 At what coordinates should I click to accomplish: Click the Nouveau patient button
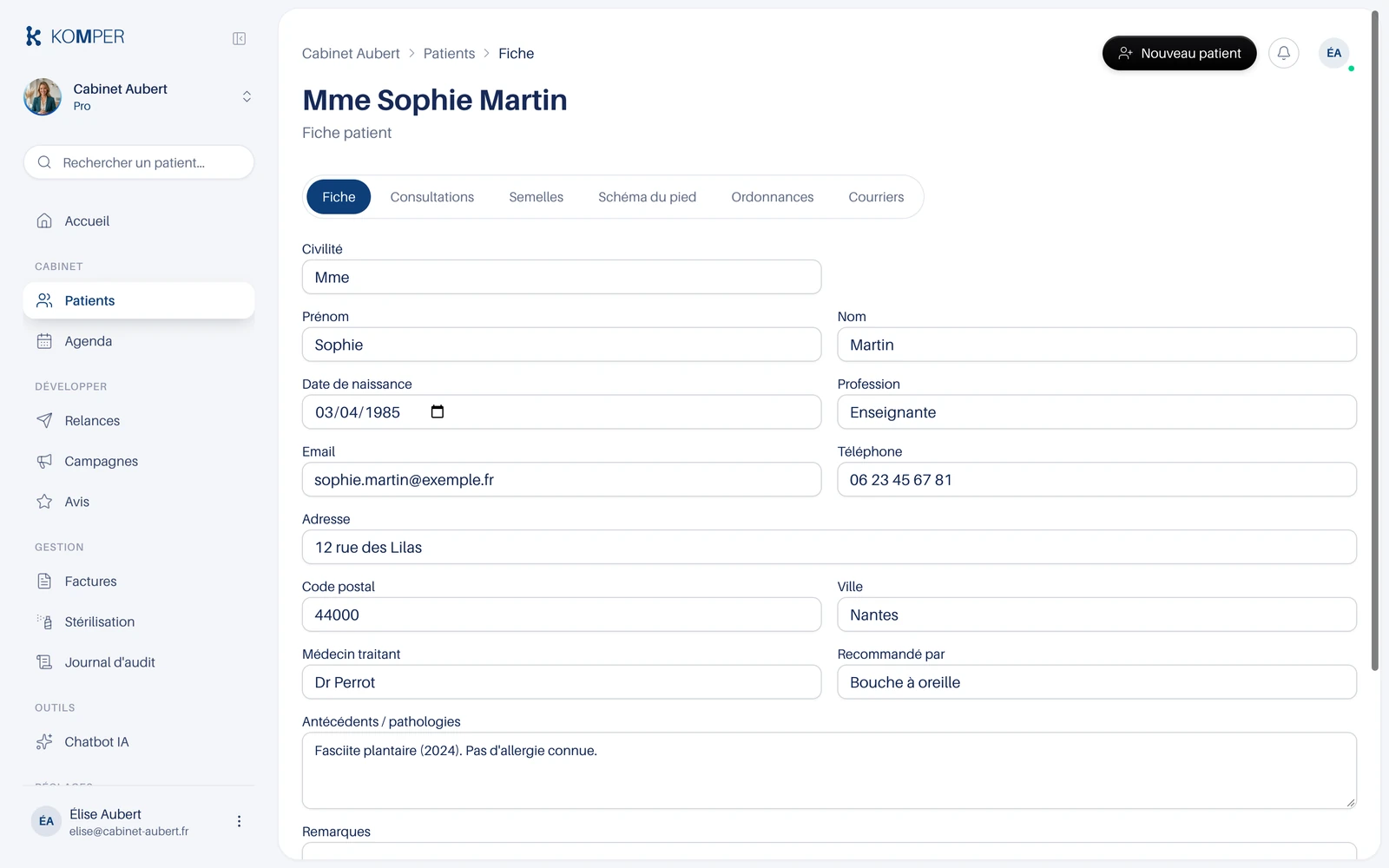point(1179,53)
